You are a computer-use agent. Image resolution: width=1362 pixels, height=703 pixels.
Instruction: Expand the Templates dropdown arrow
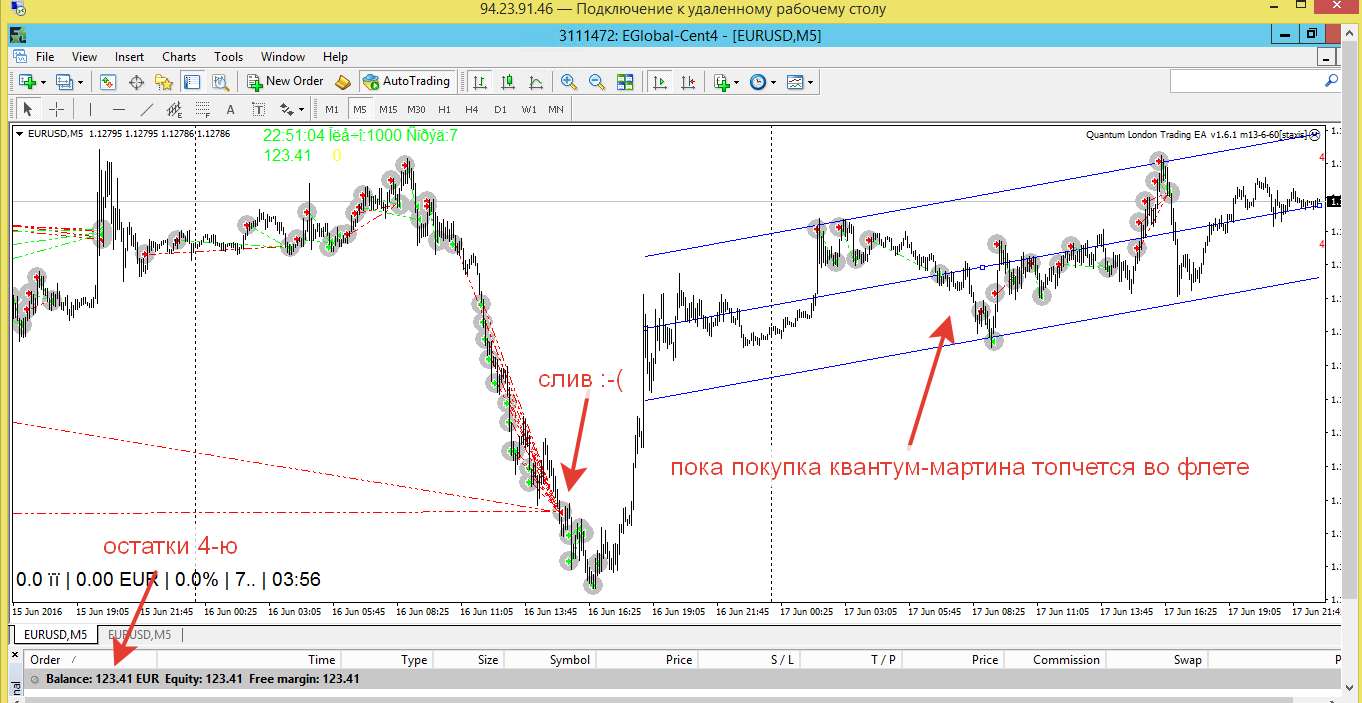pyautogui.click(x=811, y=83)
